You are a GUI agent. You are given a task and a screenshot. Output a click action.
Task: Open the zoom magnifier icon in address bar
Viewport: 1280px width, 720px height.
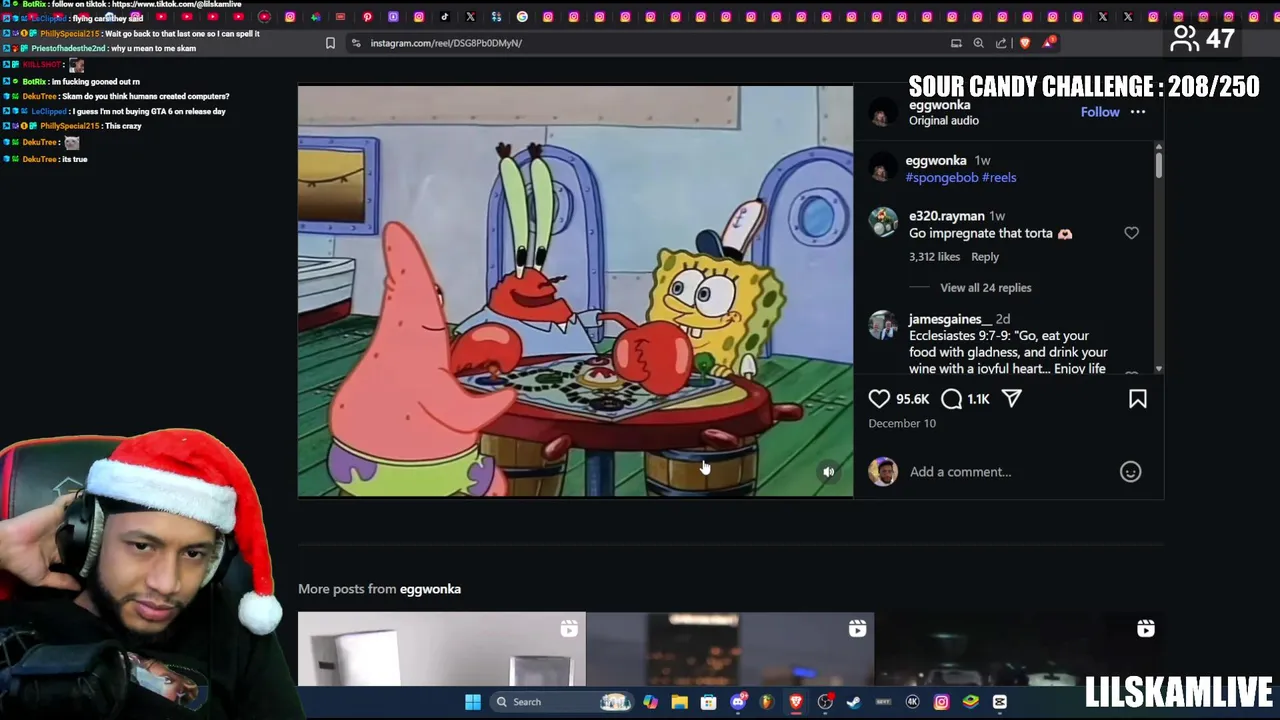point(978,43)
